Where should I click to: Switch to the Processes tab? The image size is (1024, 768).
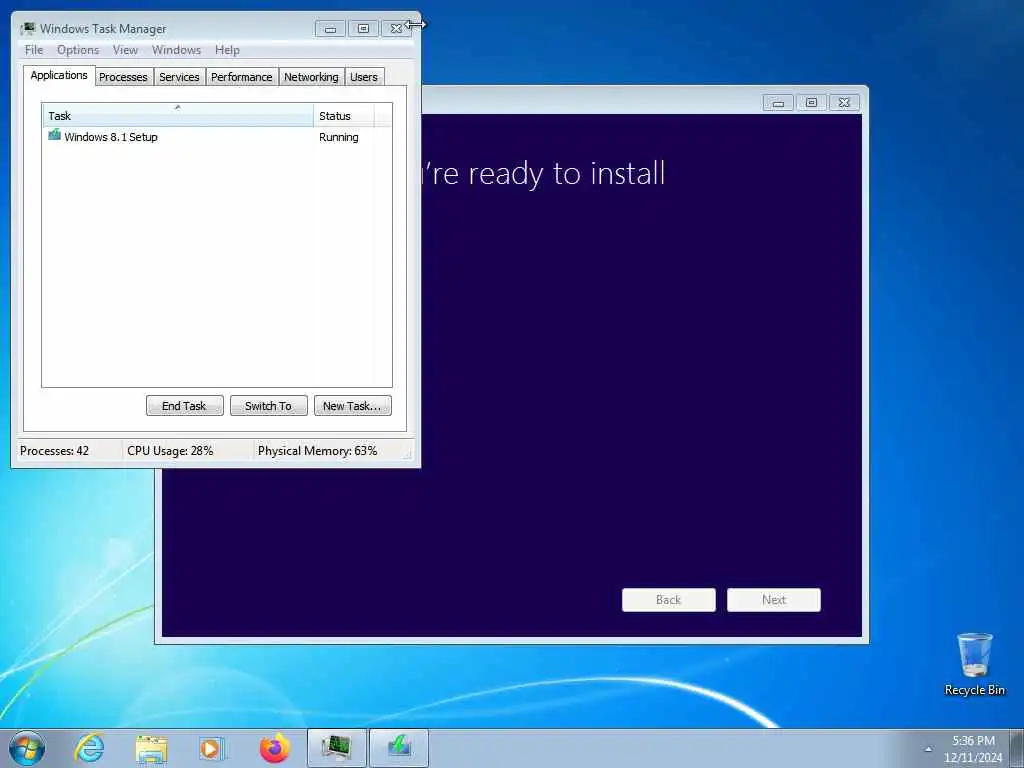coord(123,77)
